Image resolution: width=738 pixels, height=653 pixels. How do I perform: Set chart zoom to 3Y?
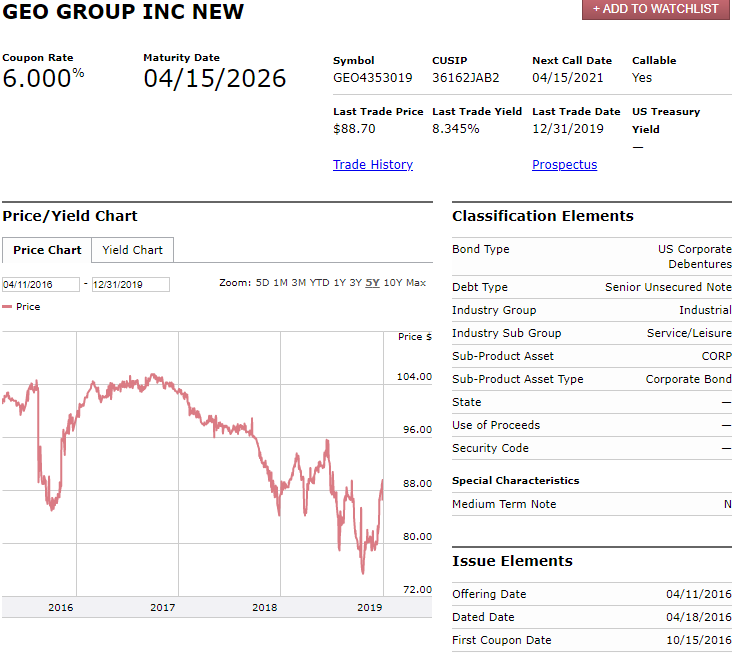coord(355,283)
